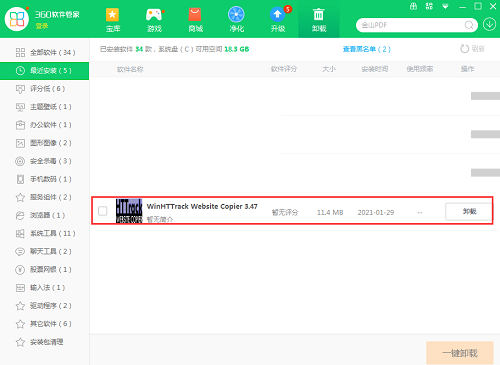Open the 净化 cleanup tab
The image size is (500, 365).
tap(236, 19)
